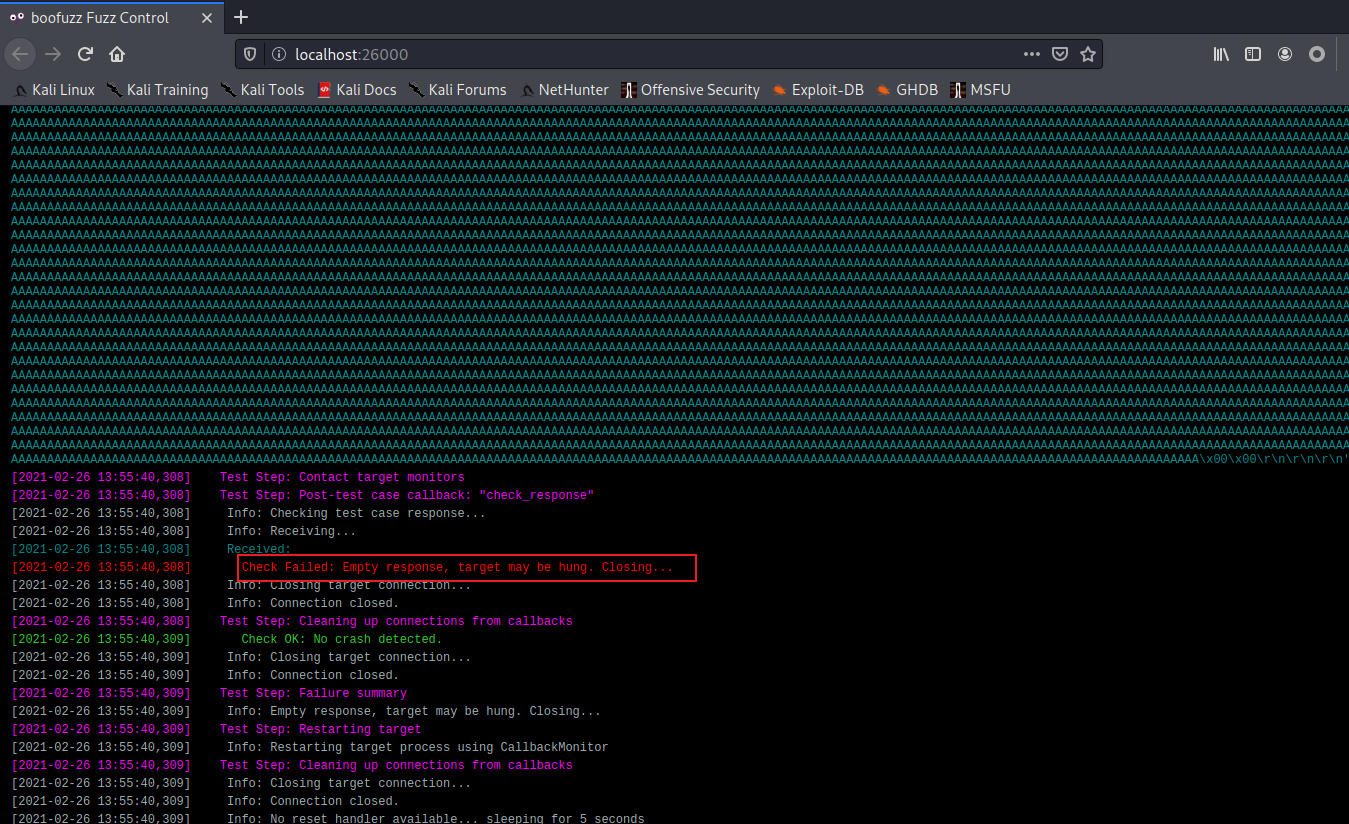Click the Forward arrow button

coord(53,54)
